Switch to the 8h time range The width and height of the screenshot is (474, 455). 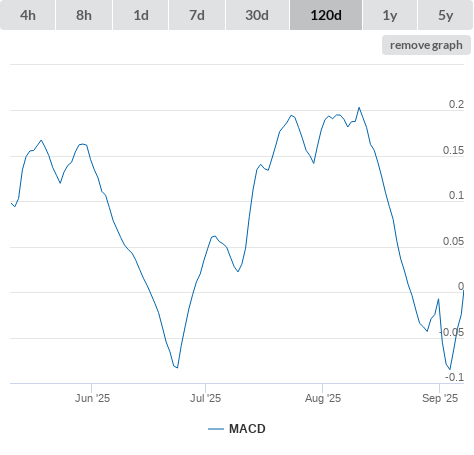point(84,15)
